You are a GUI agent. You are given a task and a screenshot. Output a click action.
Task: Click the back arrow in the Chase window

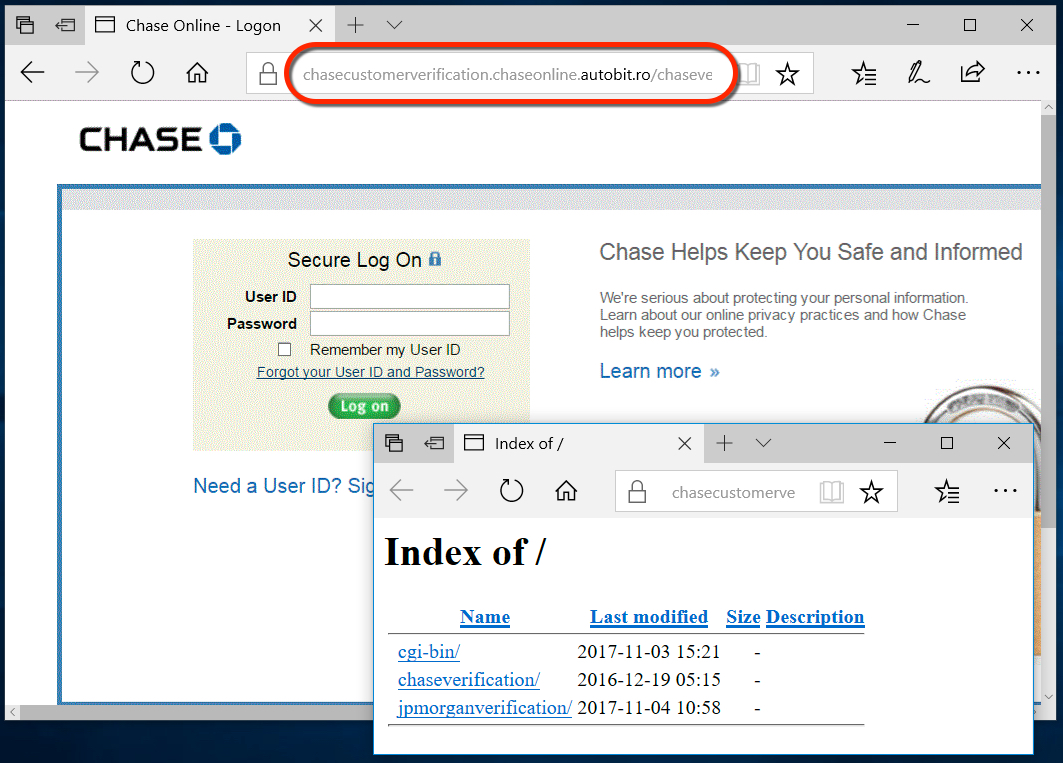[x=32, y=73]
